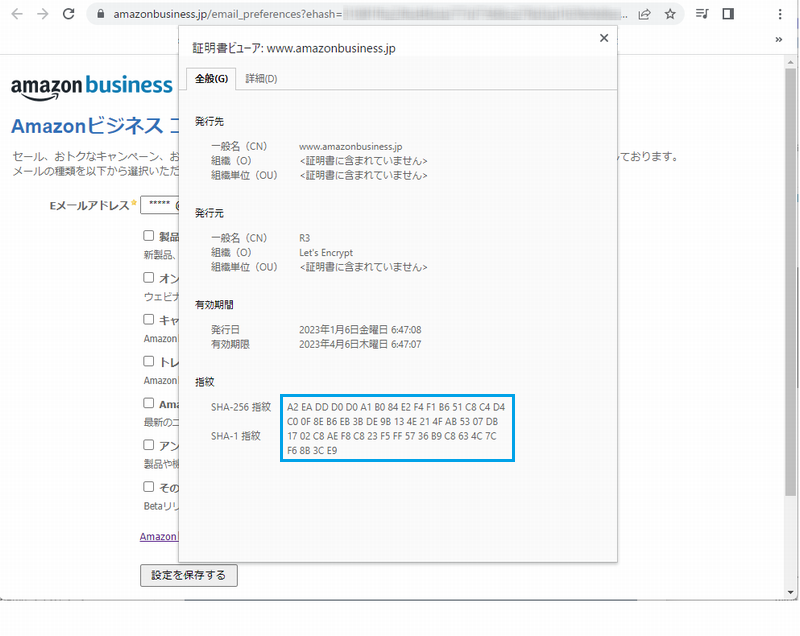Open the Amazon link at page bottom
This screenshot has height=636, width=800.
coord(160,536)
